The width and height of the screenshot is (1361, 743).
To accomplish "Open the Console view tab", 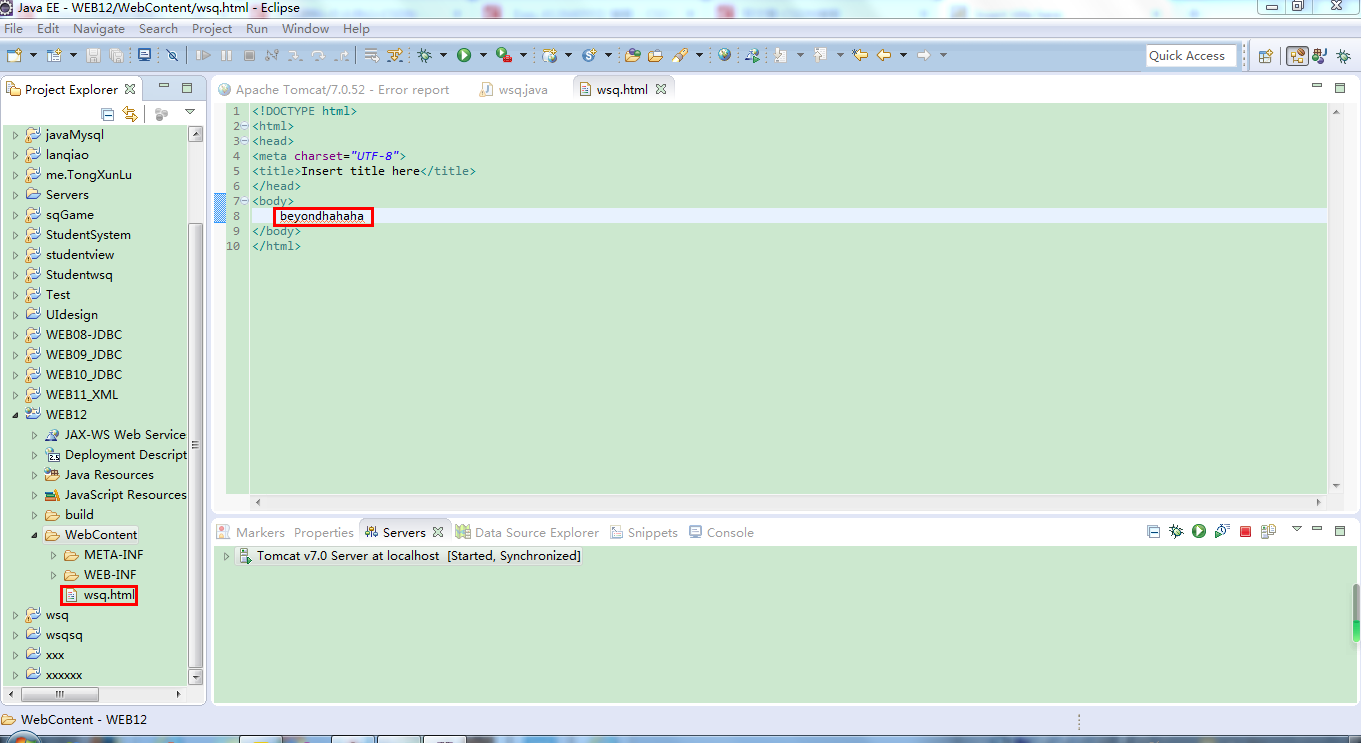I will [721, 532].
